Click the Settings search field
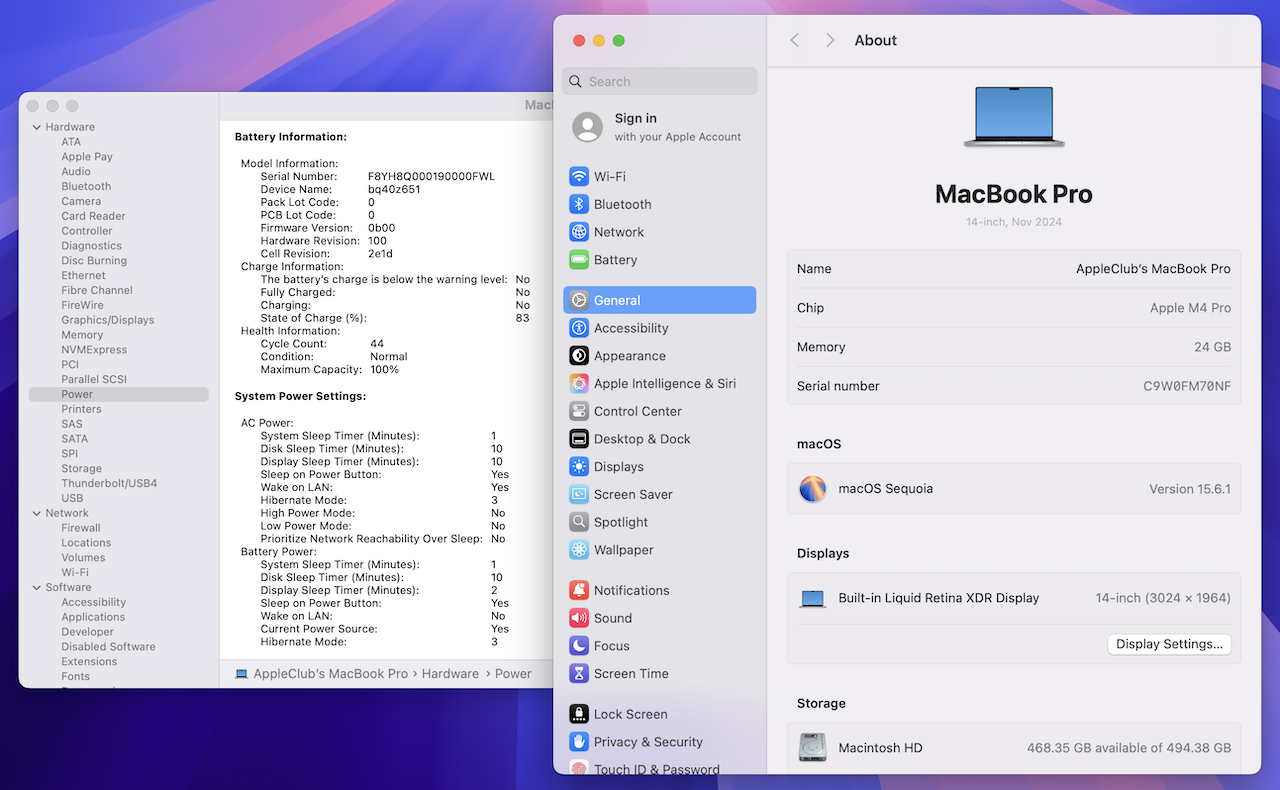The image size is (1280, 790). (660, 82)
